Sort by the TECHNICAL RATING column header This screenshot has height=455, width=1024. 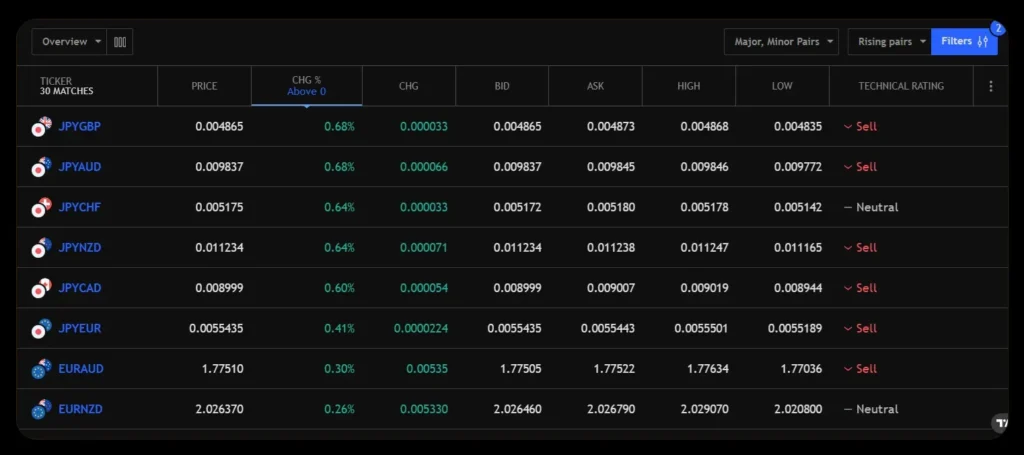coord(900,86)
